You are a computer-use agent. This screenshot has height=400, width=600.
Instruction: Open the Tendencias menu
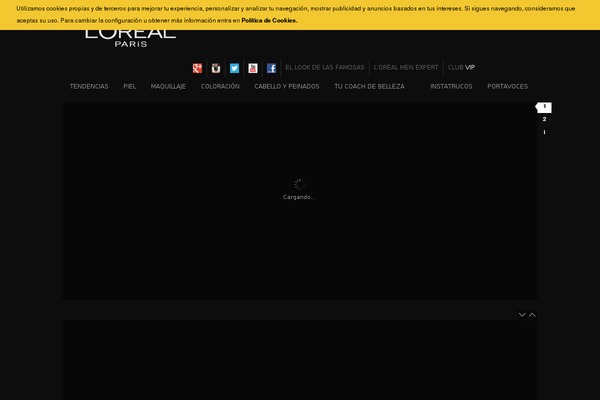[x=89, y=87]
